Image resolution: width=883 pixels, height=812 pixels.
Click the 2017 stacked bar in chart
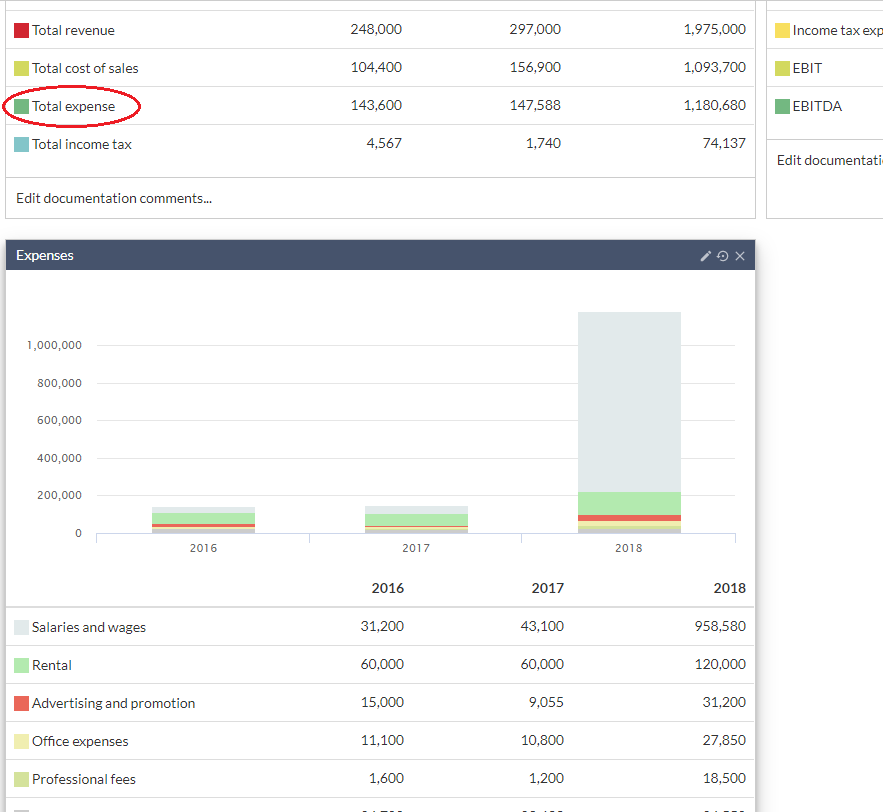[416, 519]
